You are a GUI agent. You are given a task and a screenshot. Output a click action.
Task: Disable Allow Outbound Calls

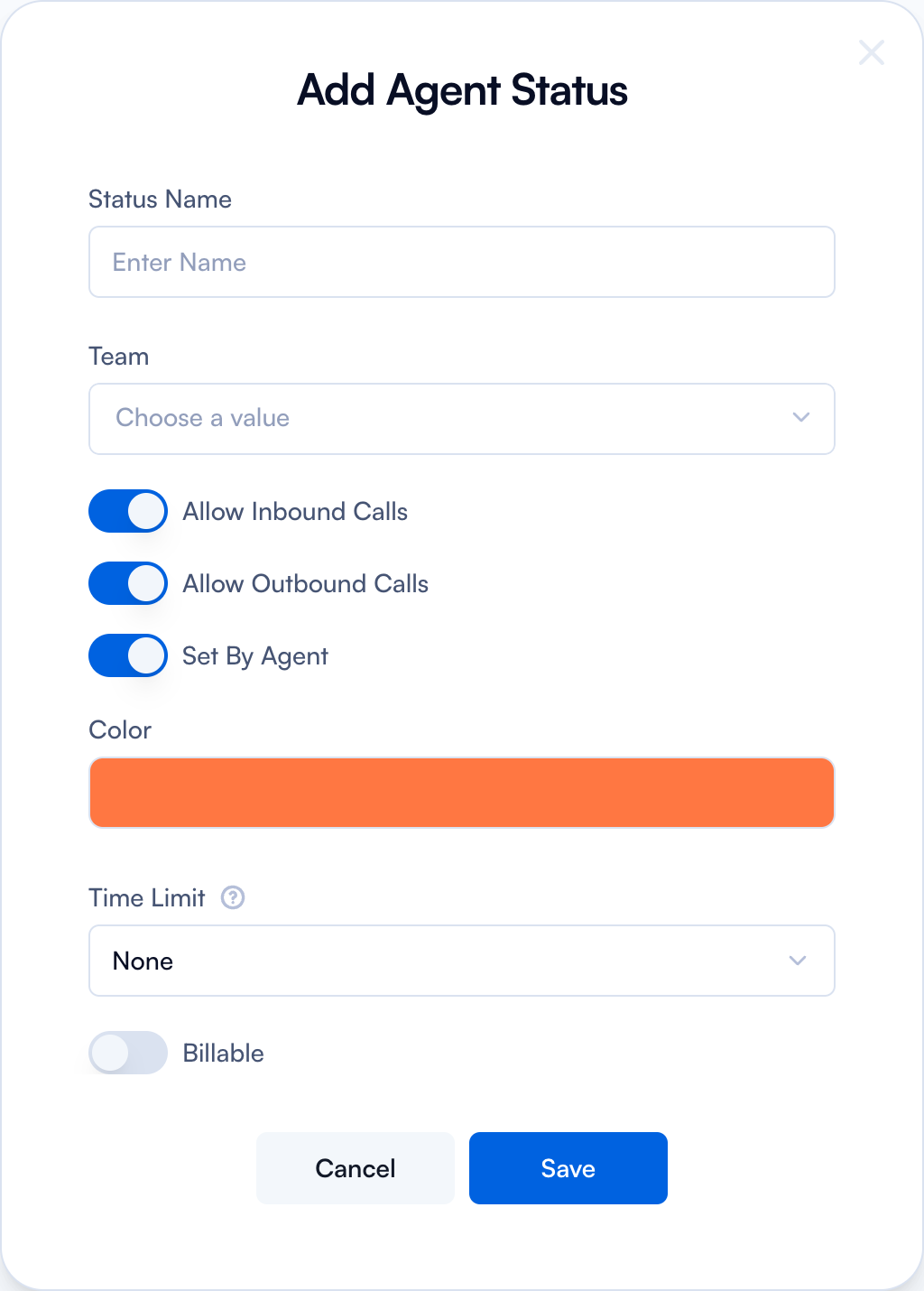127,583
